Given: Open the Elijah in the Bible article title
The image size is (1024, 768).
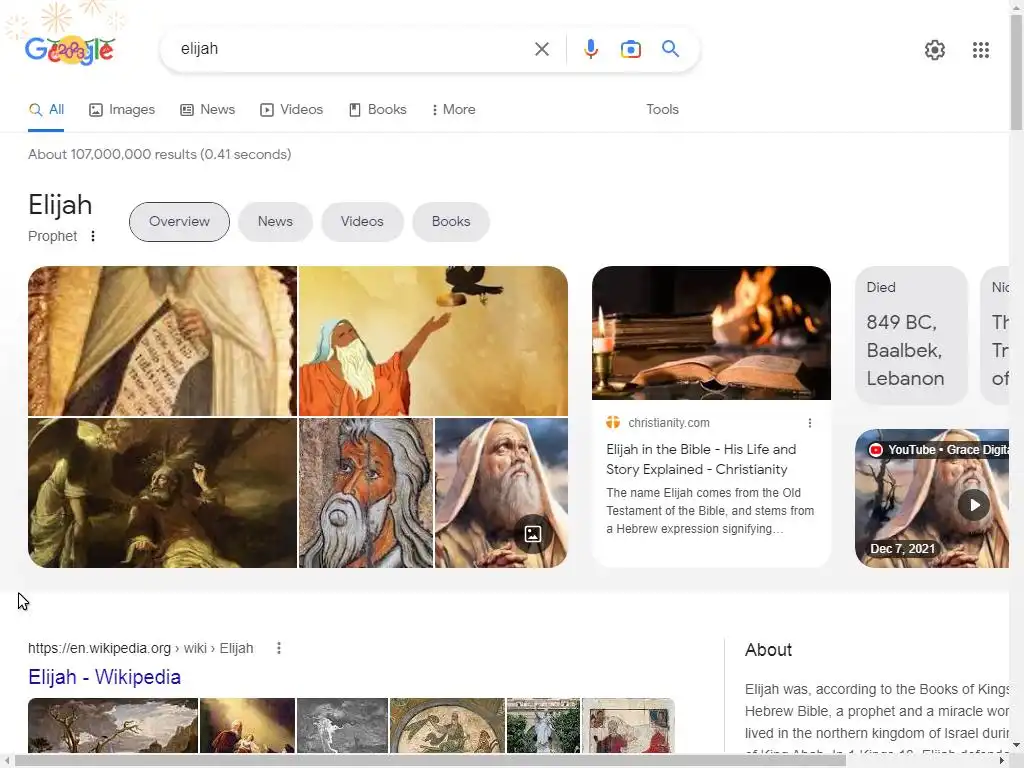Looking at the screenshot, I should [701, 459].
